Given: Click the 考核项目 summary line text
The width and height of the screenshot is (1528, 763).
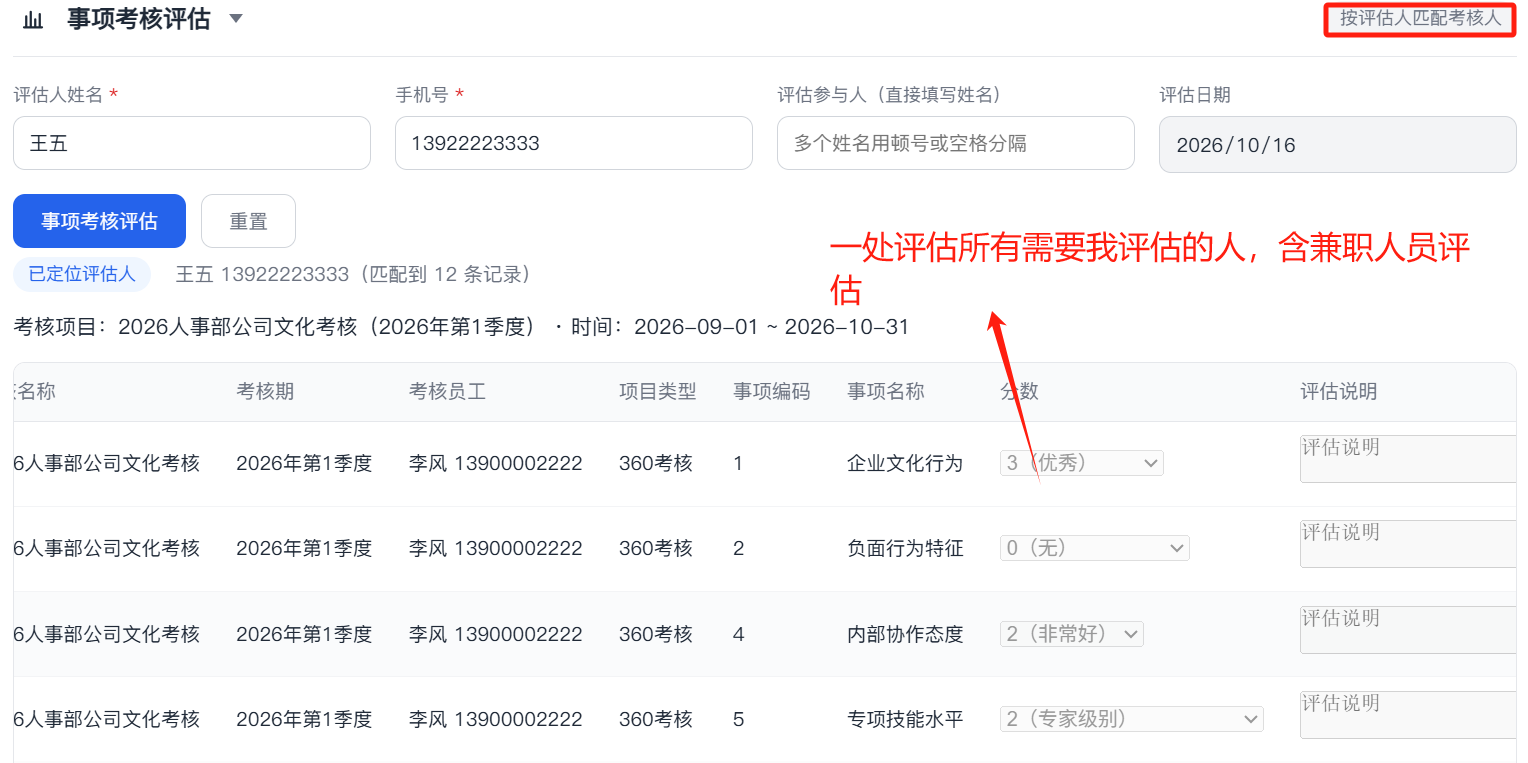Looking at the screenshot, I should [461, 327].
